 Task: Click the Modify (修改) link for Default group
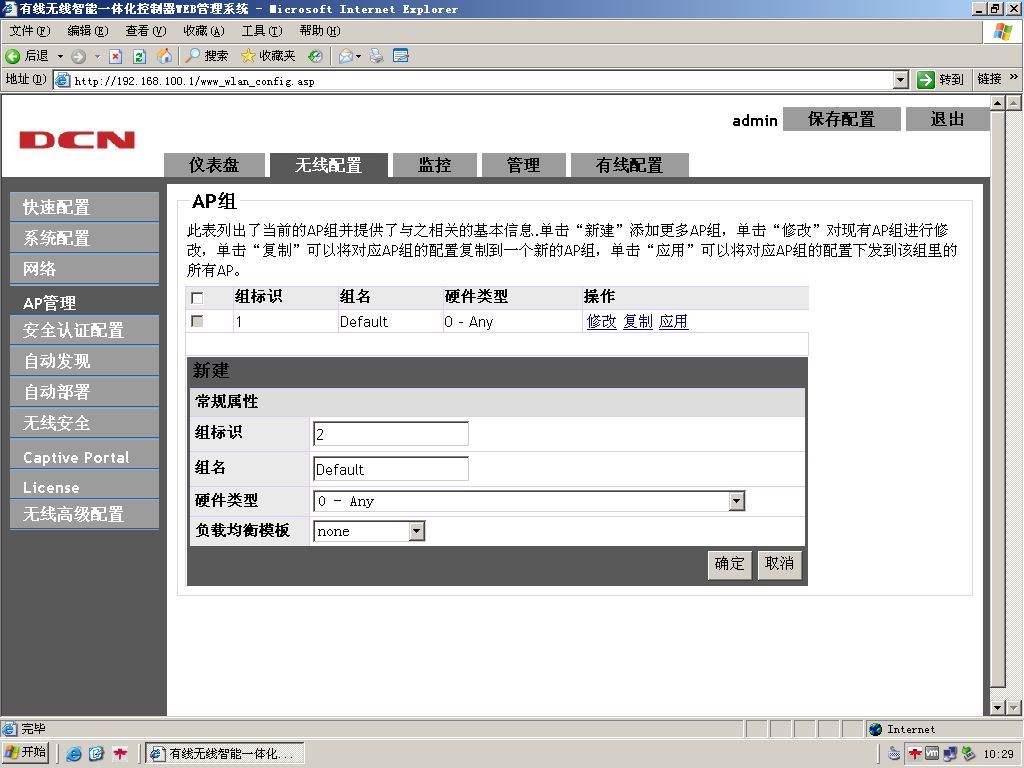(x=601, y=321)
